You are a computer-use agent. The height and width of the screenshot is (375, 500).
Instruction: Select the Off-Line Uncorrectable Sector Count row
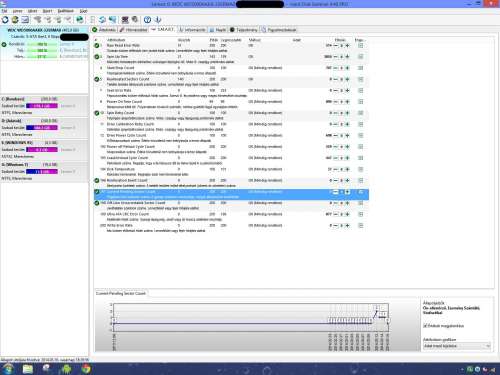[x=231, y=205]
